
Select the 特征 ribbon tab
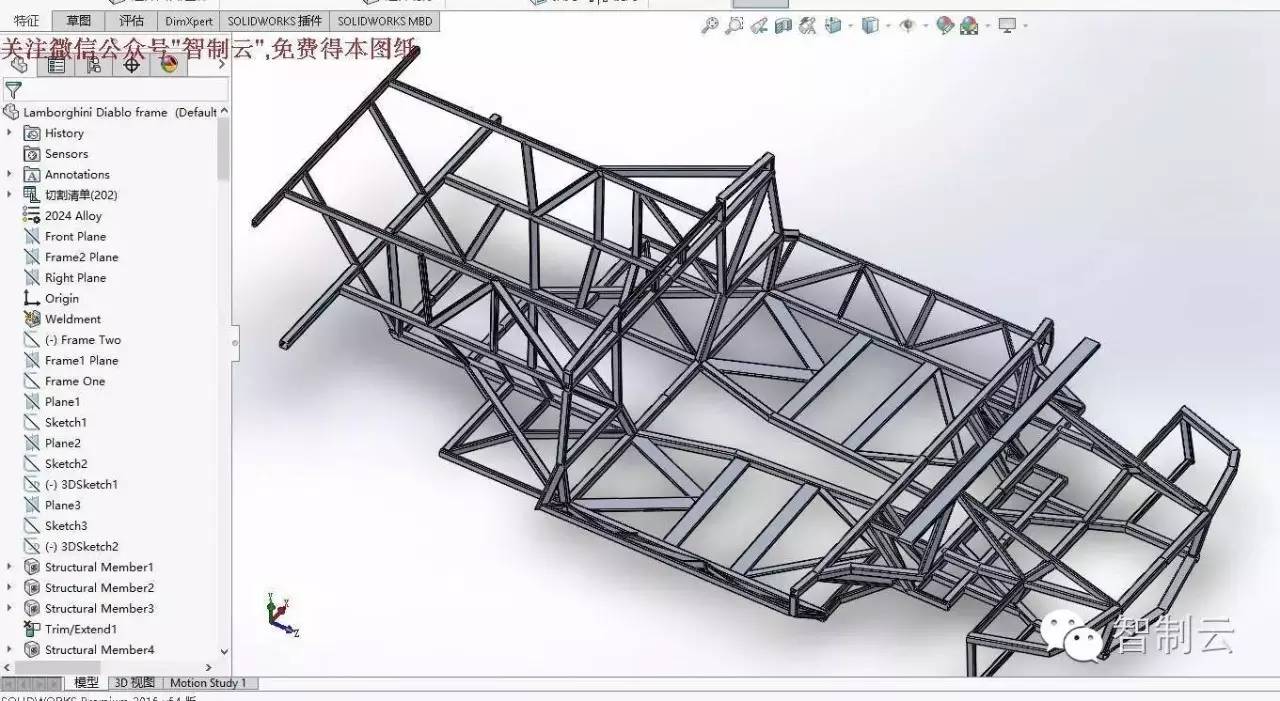[x=26, y=21]
